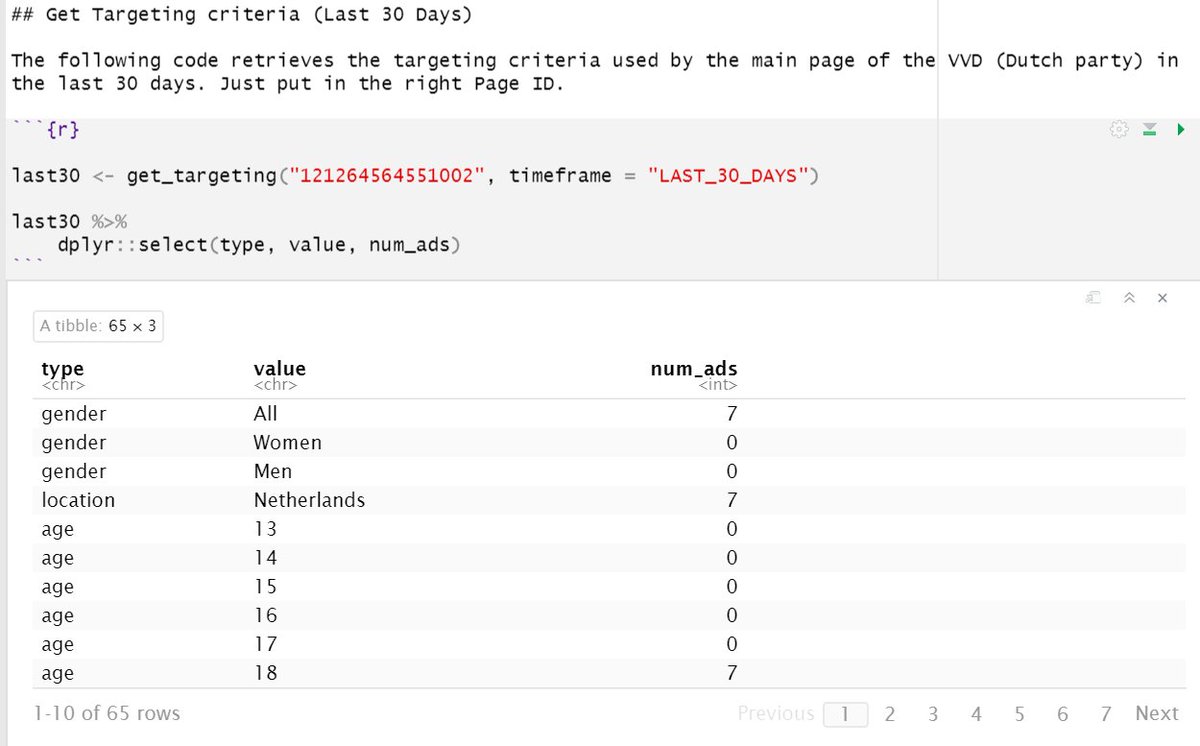
Task: Click the '## Get Targeting criteria' heading
Action: click(x=242, y=16)
